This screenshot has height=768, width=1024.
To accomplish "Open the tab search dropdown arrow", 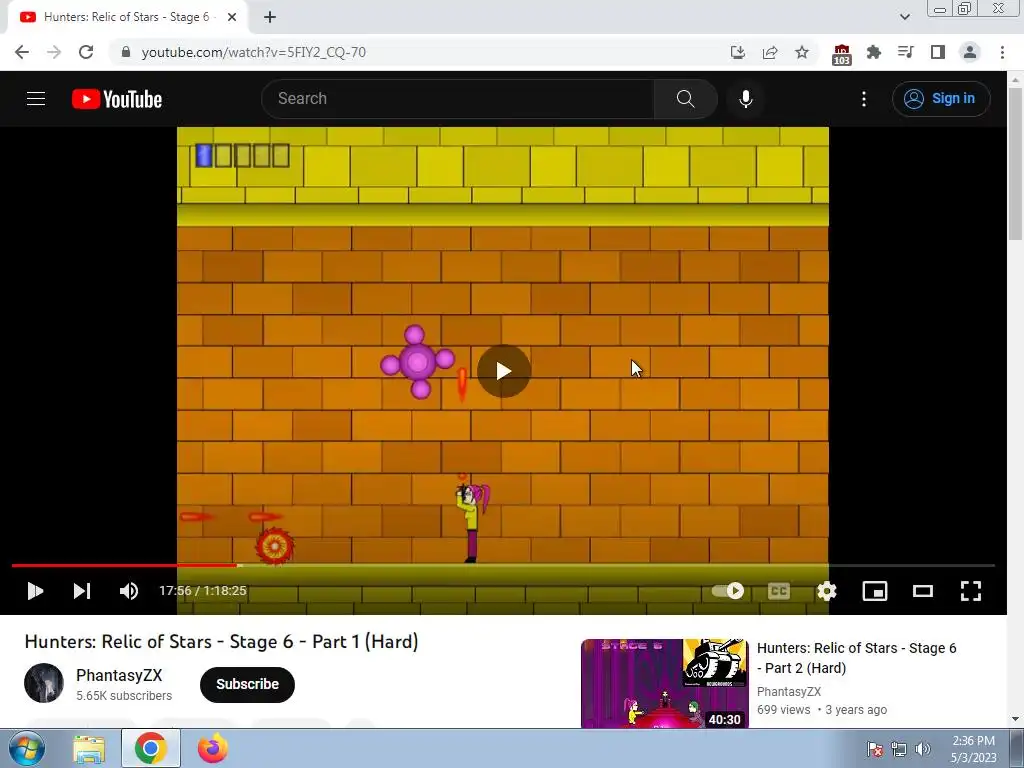I will (x=904, y=17).
